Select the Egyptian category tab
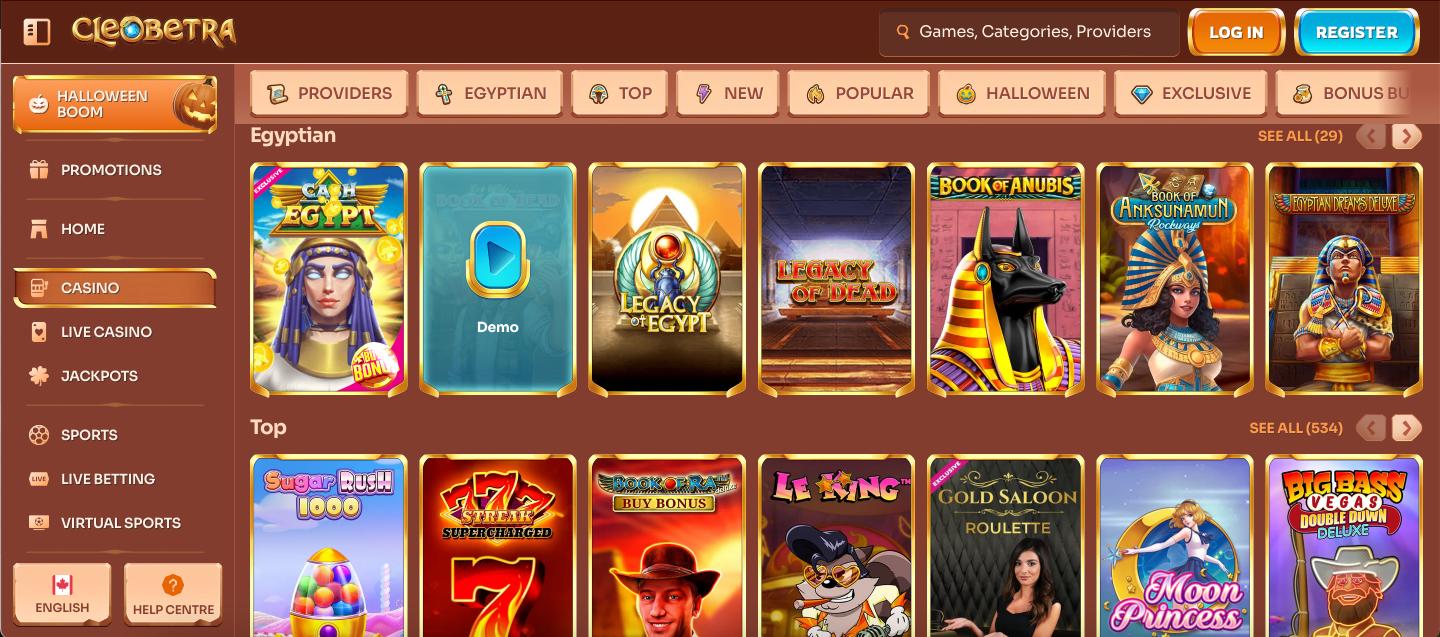 click(x=490, y=94)
